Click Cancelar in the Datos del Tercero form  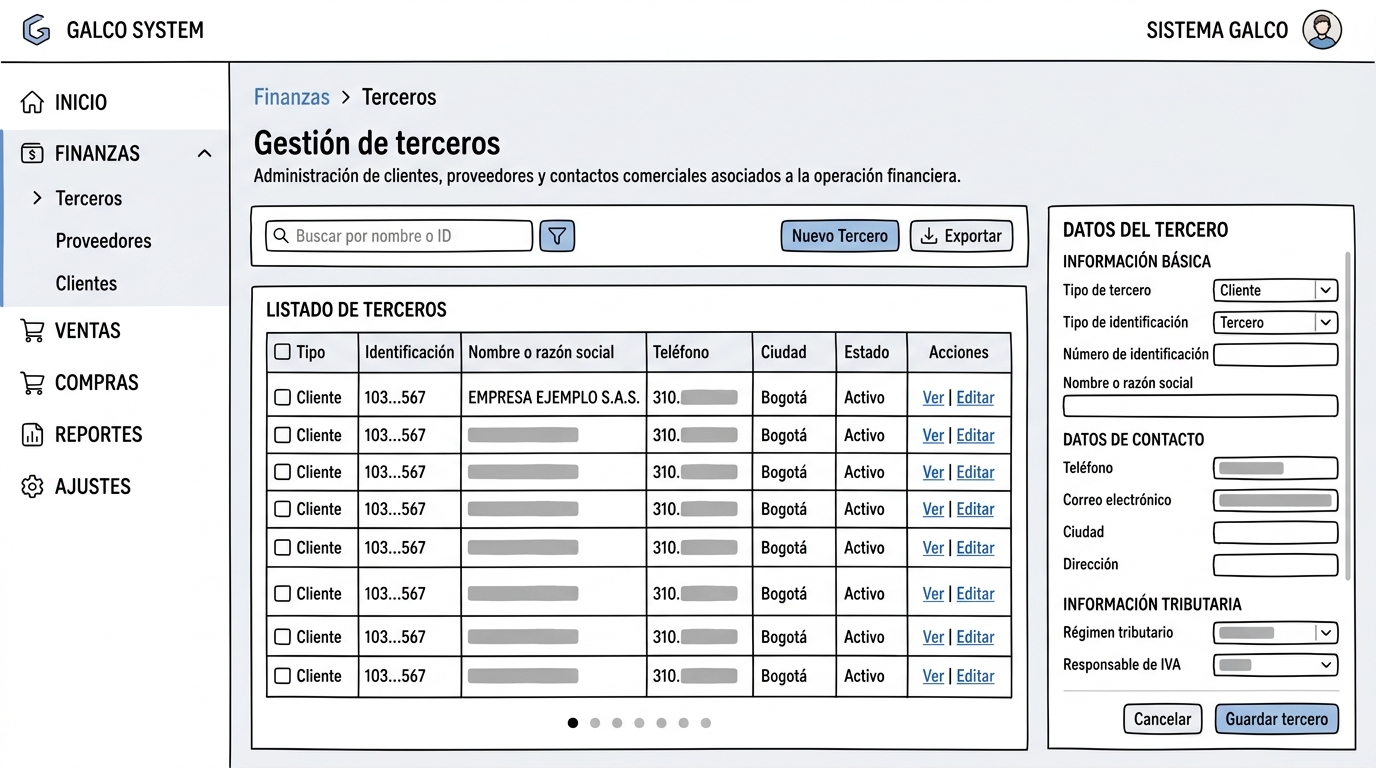tap(1162, 718)
